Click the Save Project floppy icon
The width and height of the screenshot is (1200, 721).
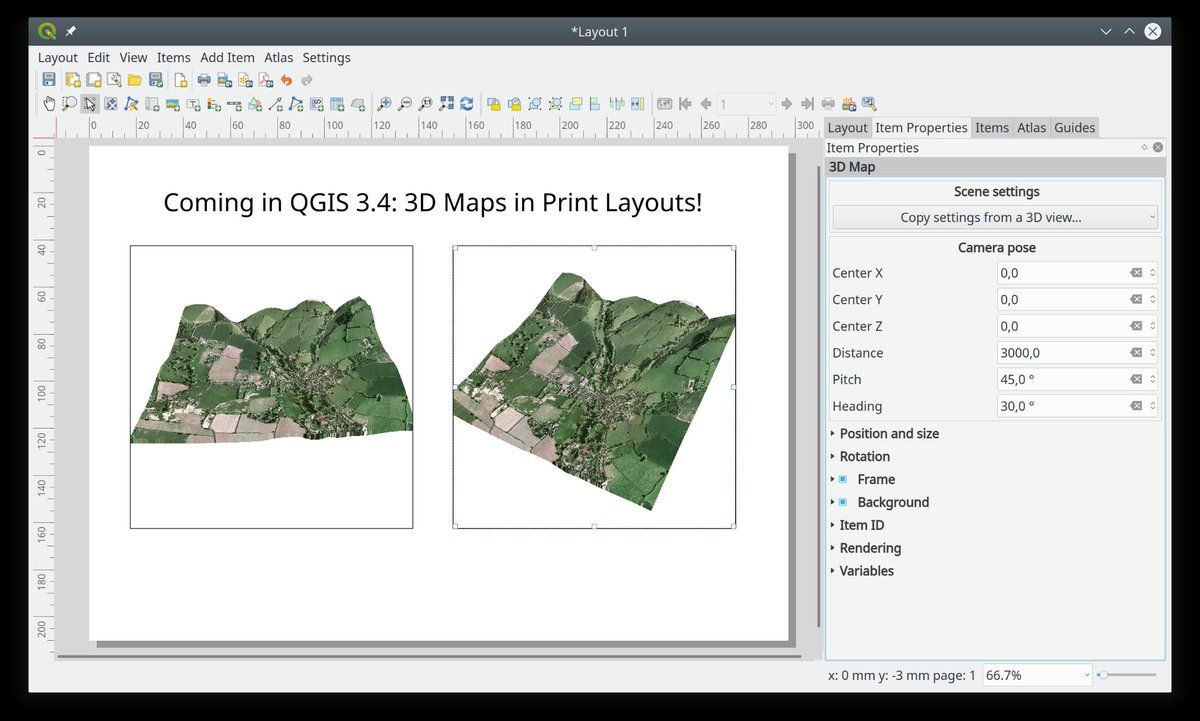click(49, 80)
